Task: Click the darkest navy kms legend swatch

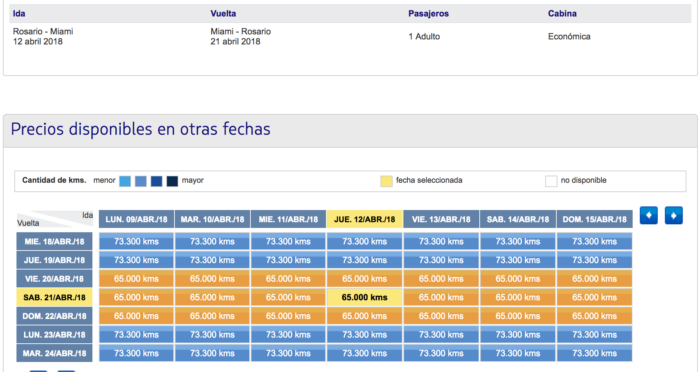Action: [x=172, y=181]
